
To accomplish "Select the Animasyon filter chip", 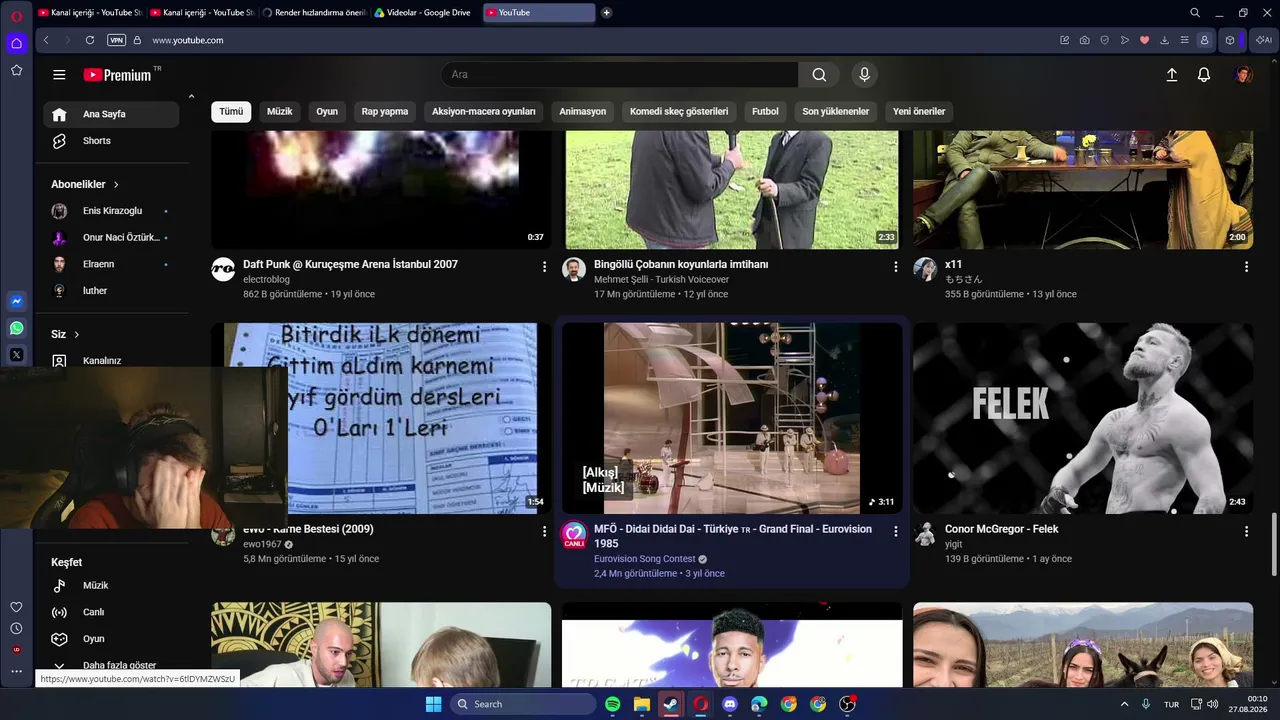I will (583, 111).
